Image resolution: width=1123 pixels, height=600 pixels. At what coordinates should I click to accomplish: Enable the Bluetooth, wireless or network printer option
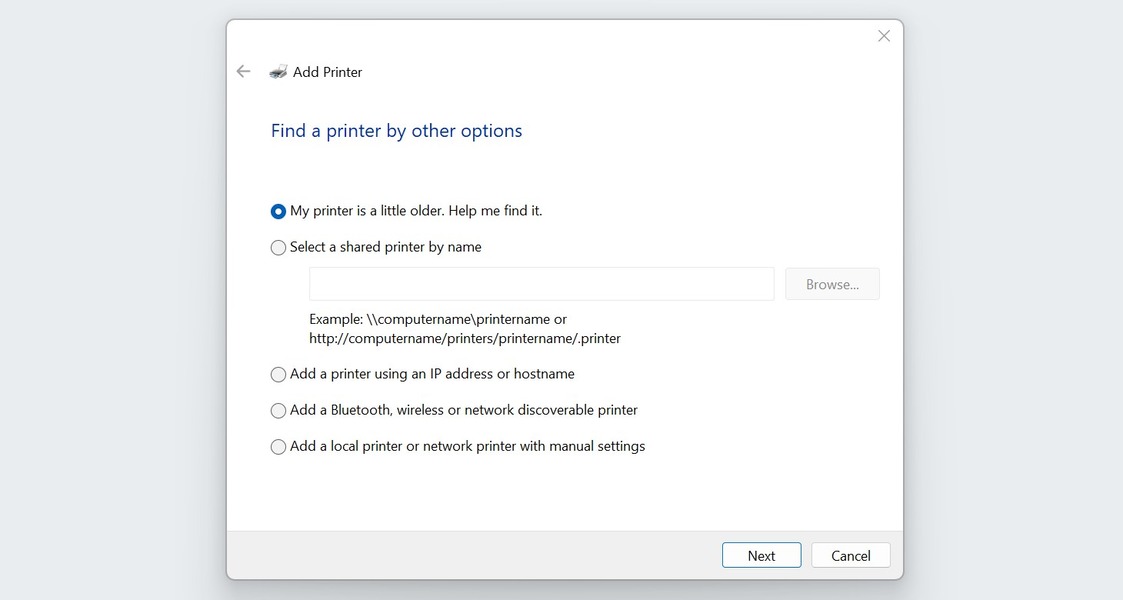[278, 410]
